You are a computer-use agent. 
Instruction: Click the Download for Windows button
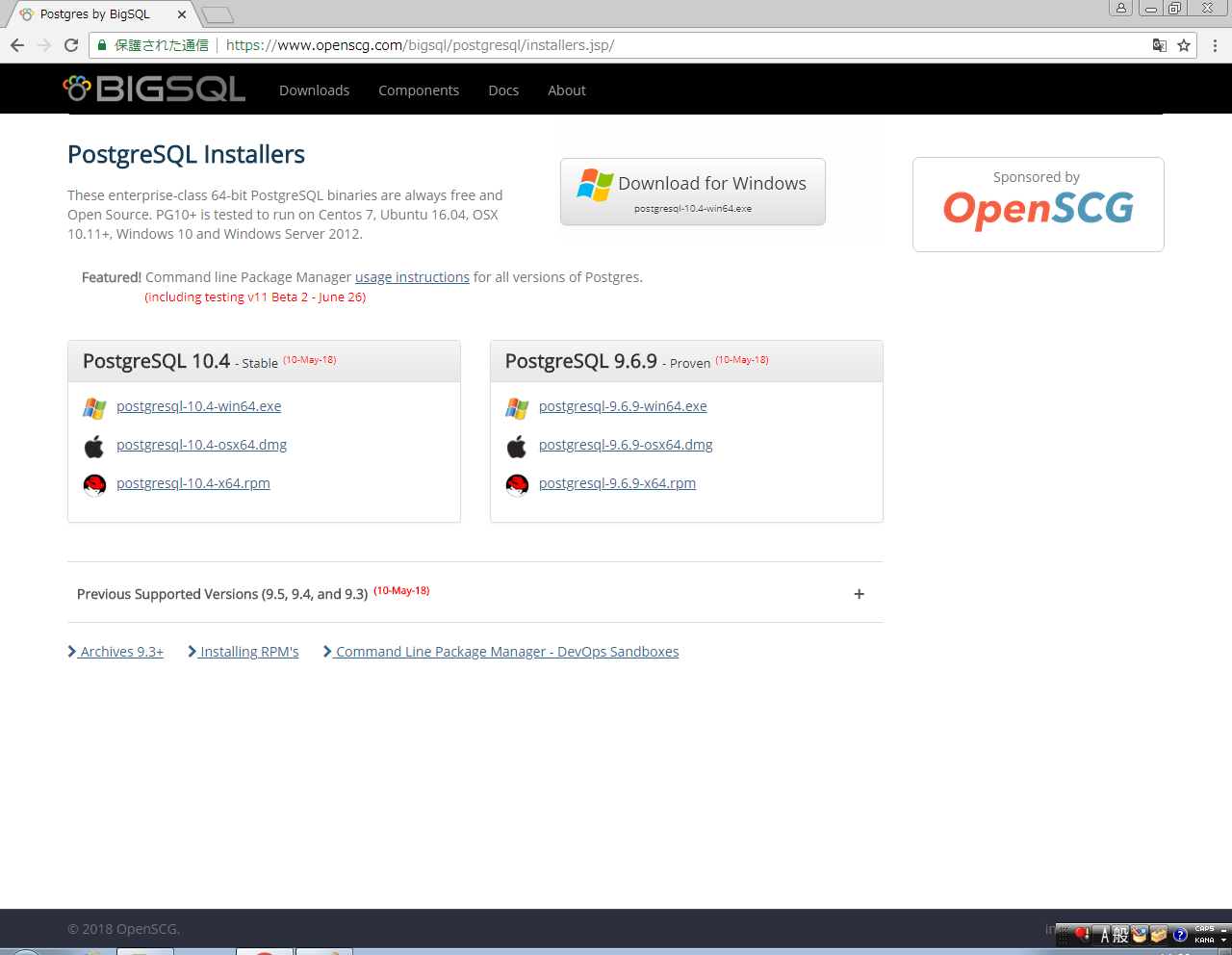point(693,192)
